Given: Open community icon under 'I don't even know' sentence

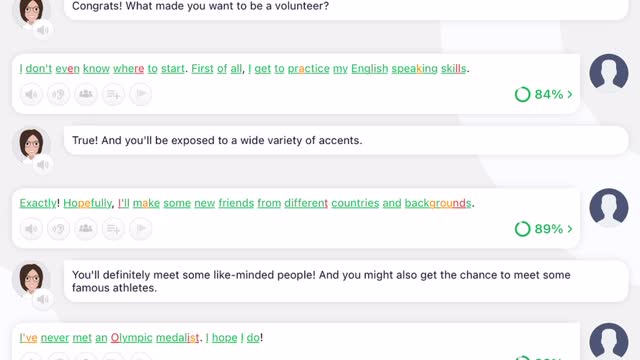Looking at the screenshot, I should click(86, 94).
